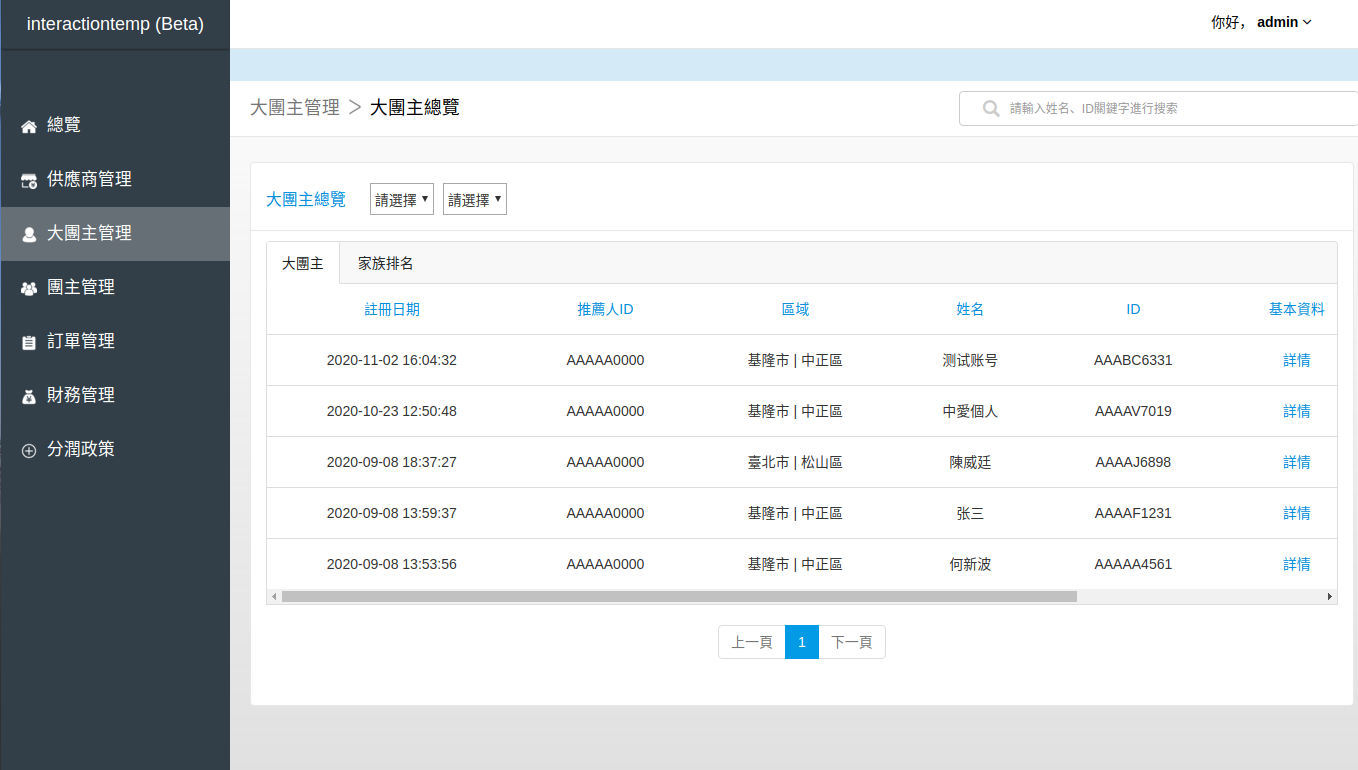Open the first 請選擇 dropdown

coord(402,199)
